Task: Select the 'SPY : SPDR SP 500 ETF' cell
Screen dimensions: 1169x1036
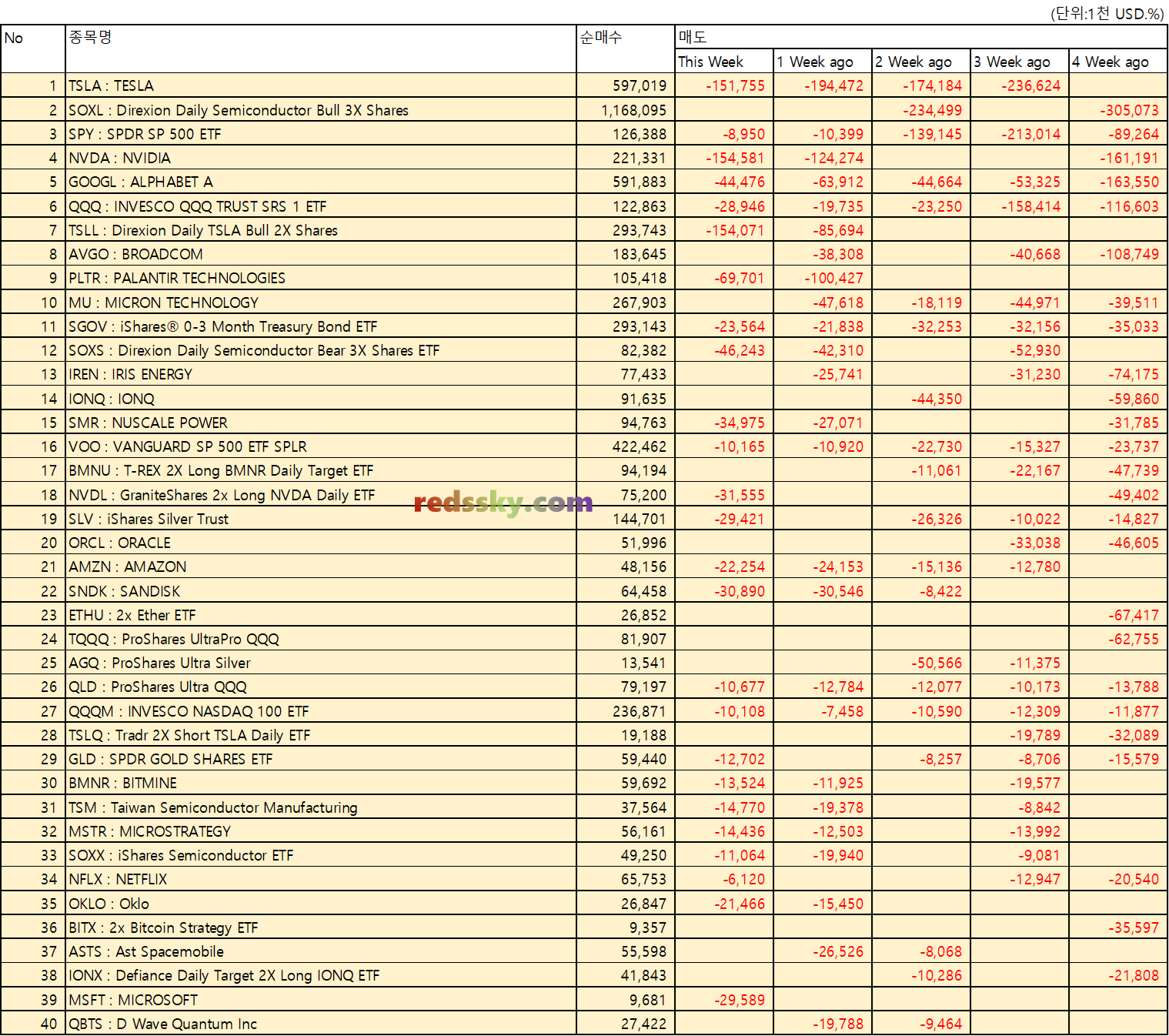Action: click(x=321, y=134)
